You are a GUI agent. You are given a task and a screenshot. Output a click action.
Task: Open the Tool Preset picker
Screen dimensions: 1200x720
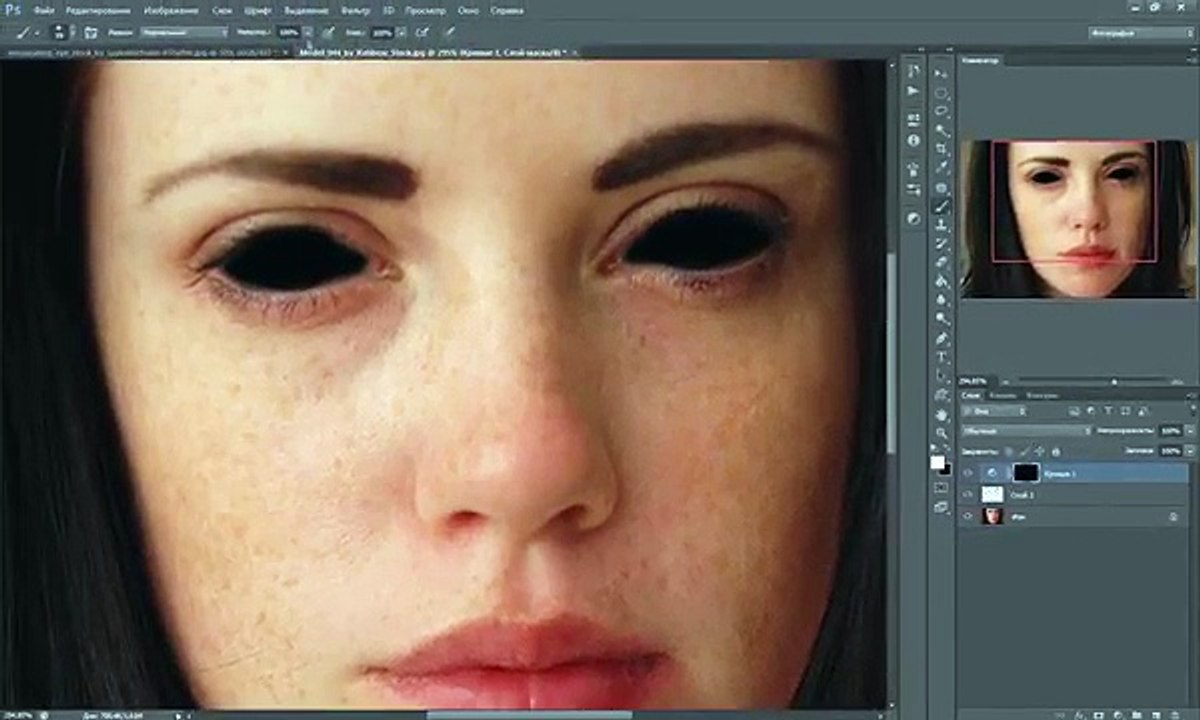point(25,33)
